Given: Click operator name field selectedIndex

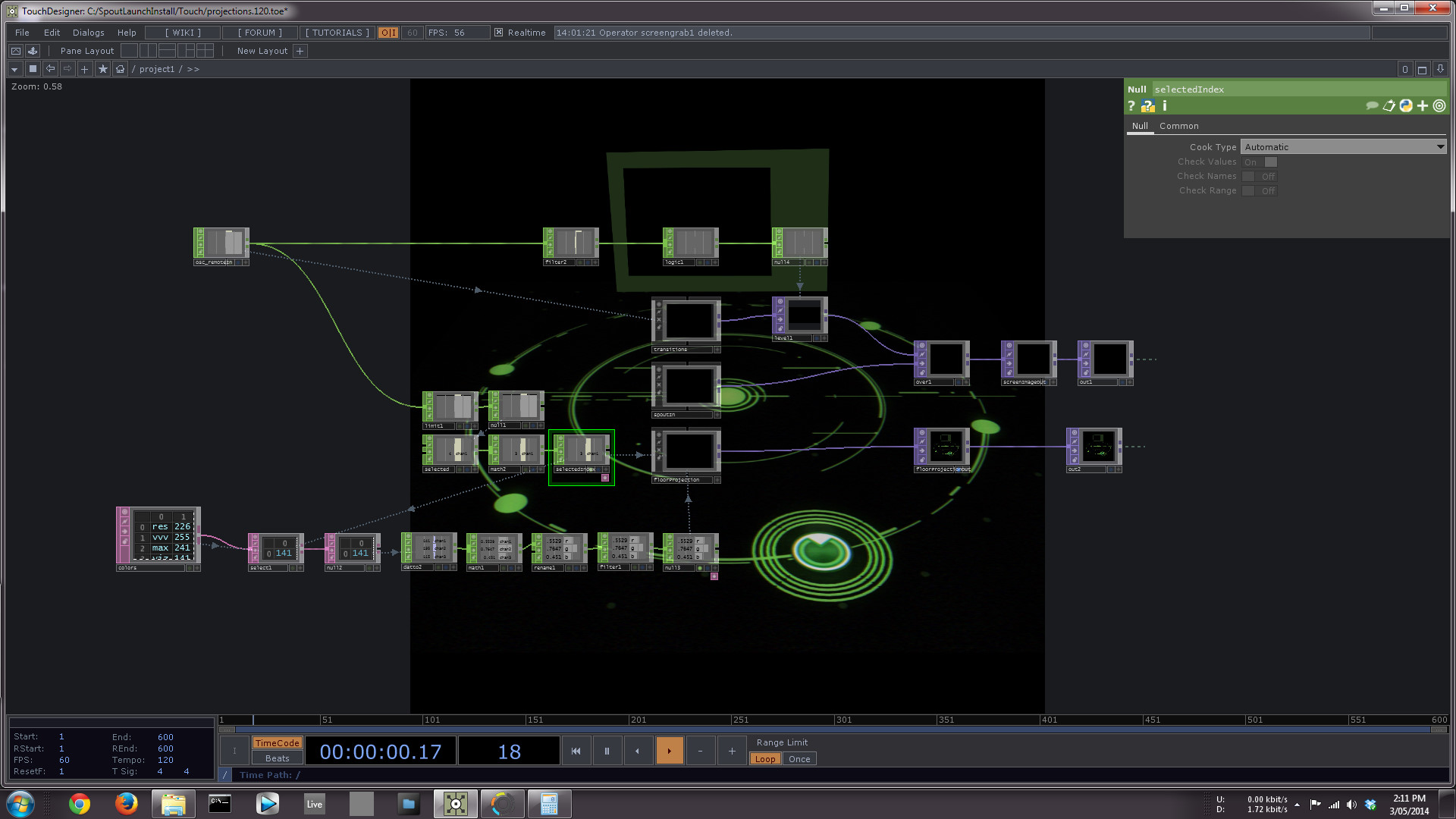Looking at the screenshot, I should coord(1299,89).
